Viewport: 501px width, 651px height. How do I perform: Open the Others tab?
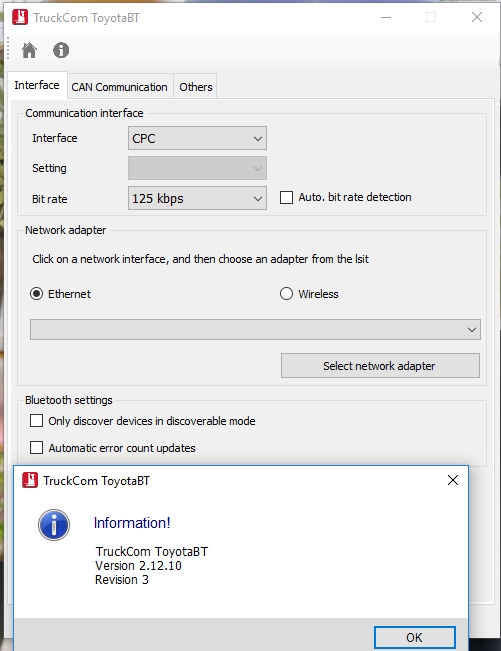tap(196, 87)
